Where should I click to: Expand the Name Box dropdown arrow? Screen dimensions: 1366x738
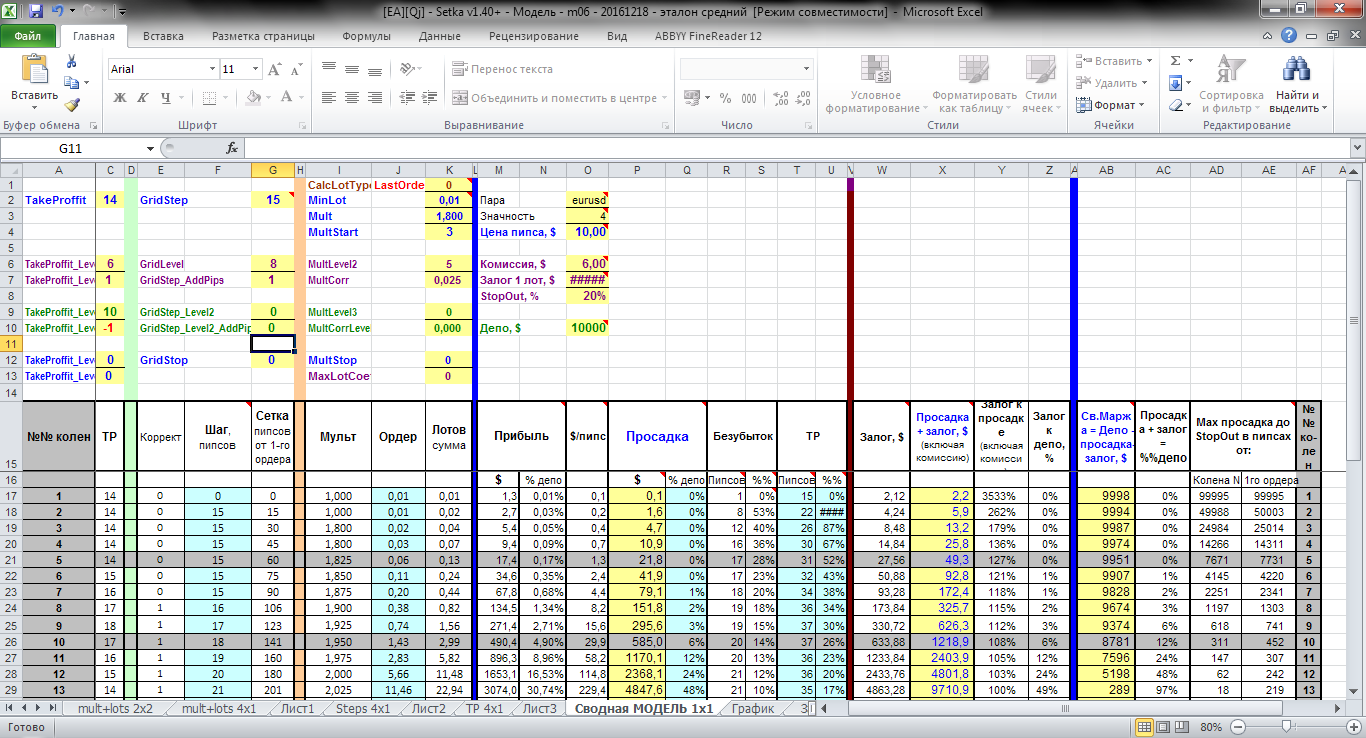point(151,148)
